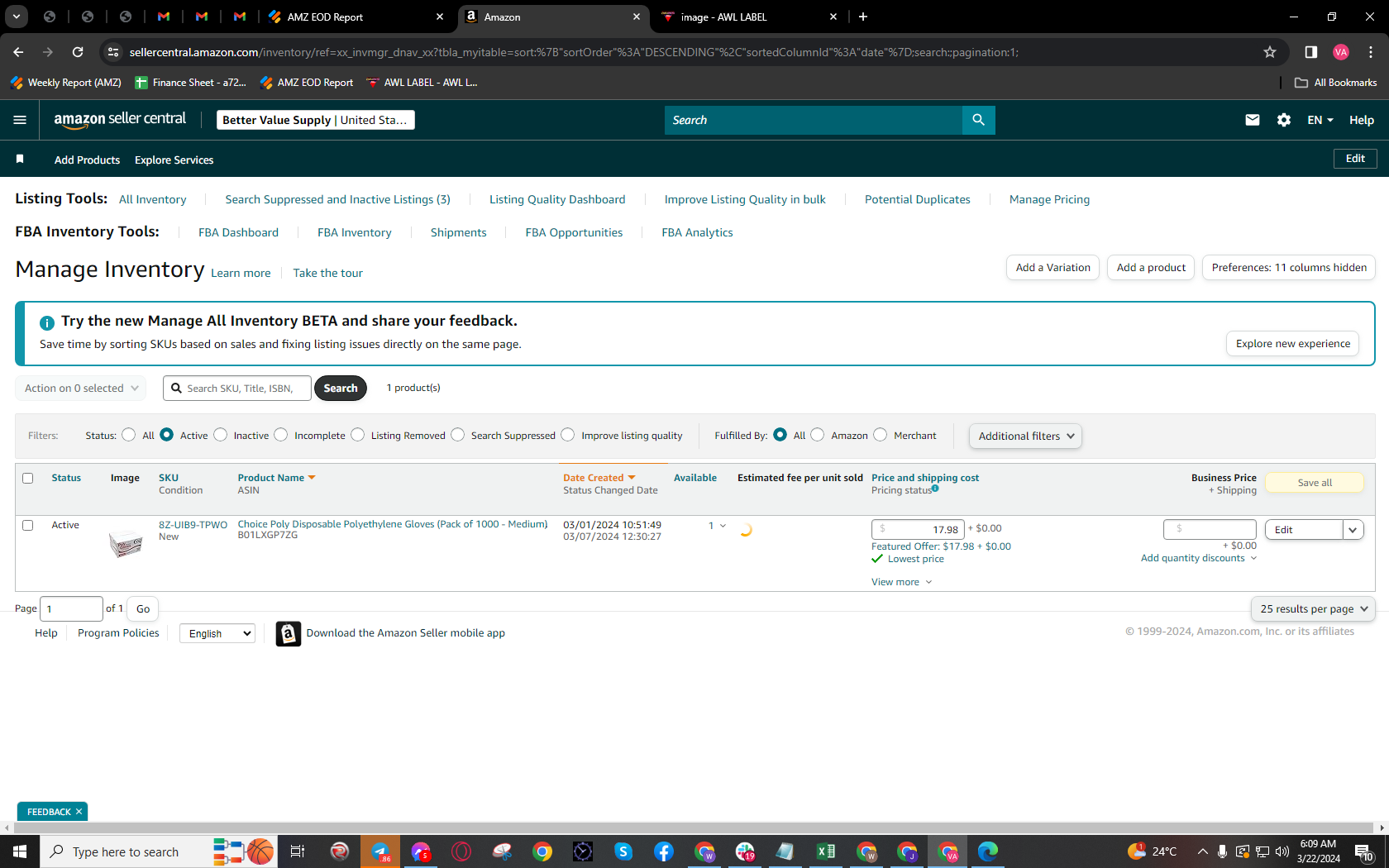Open the Manage Pricing menu item
This screenshot has height=868, width=1389.
point(1049,199)
